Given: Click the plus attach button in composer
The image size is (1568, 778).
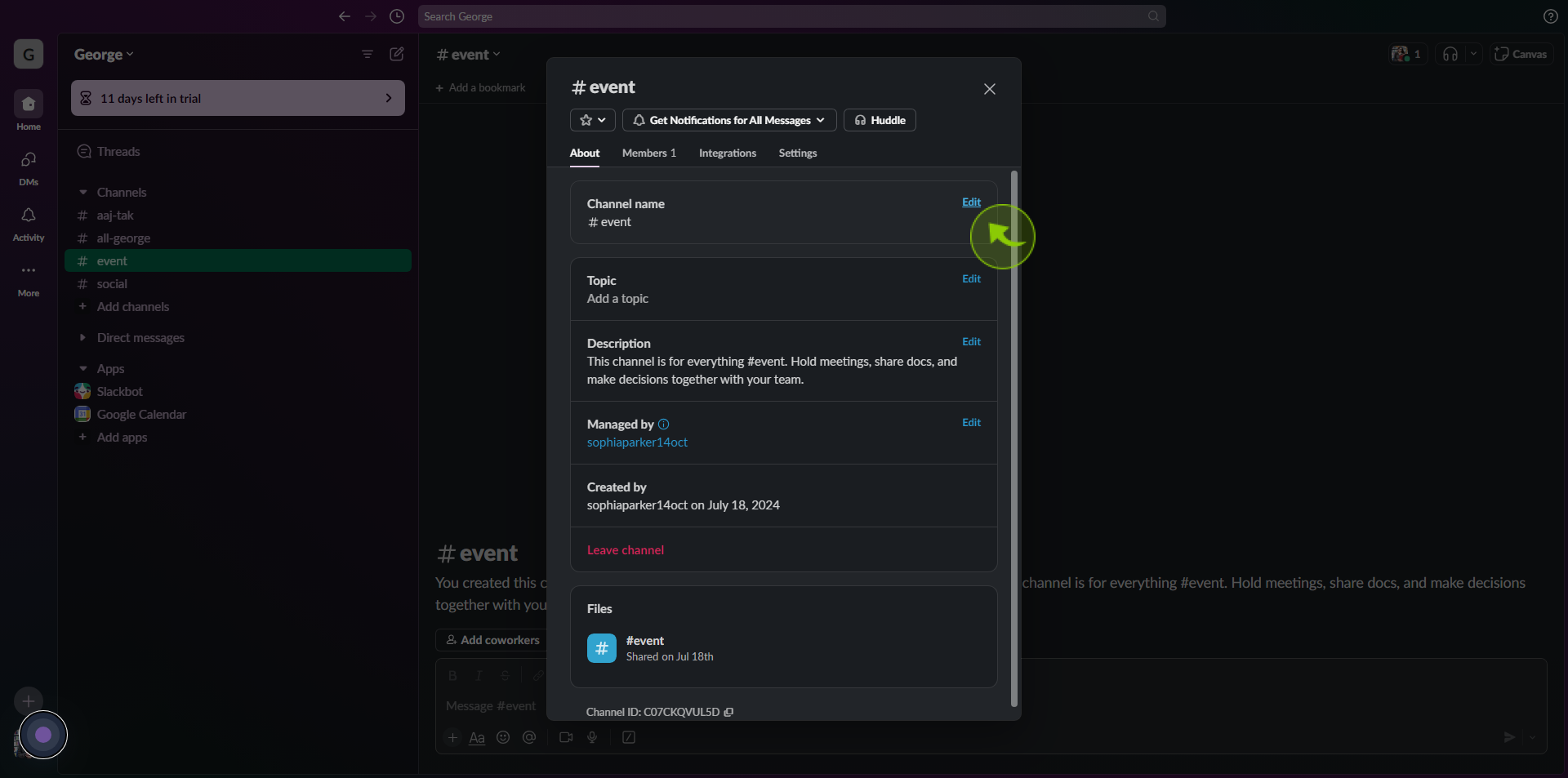Looking at the screenshot, I should click(x=453, y=737).
